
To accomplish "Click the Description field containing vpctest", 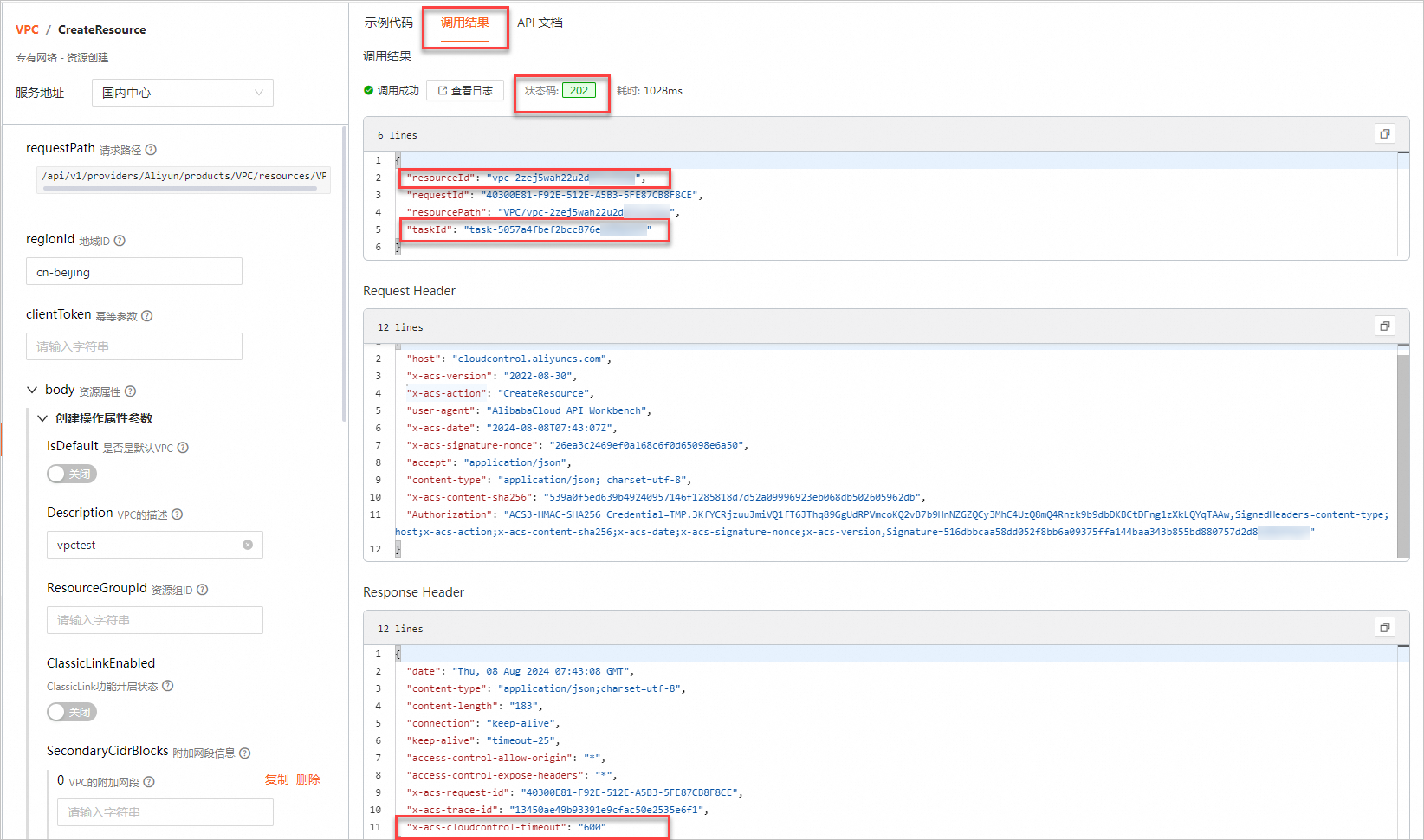I will click(155, 545).
